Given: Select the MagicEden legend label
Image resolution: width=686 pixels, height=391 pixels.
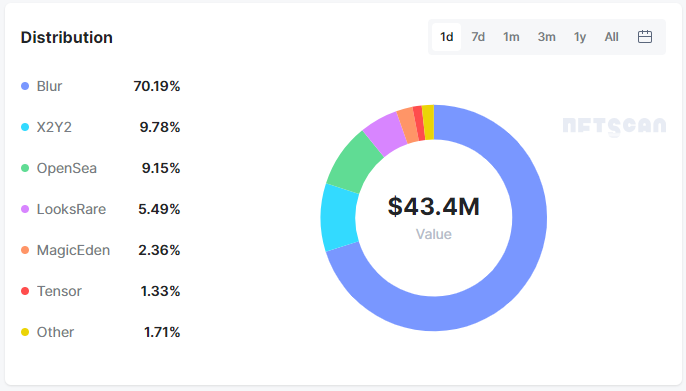Looking at the screenshot, I should coord(73,250).
